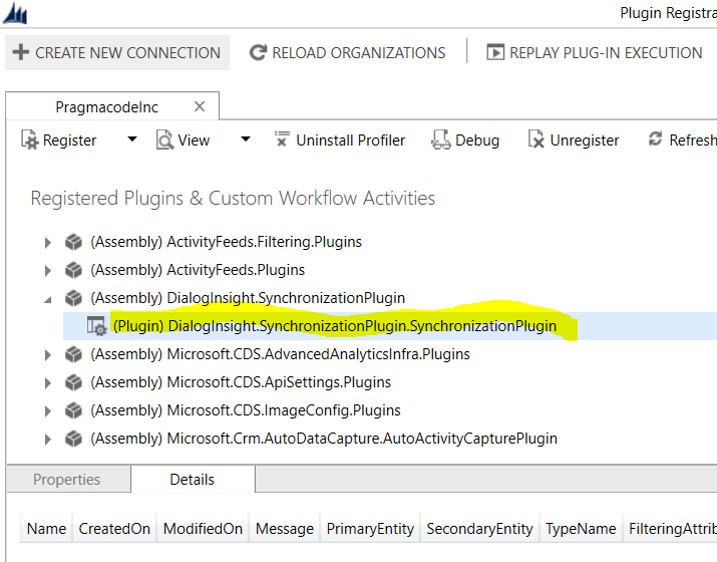
Task: Expand the Microsoft.CDS.ApiSettings.Plugins node
Action: coord(48,383)
